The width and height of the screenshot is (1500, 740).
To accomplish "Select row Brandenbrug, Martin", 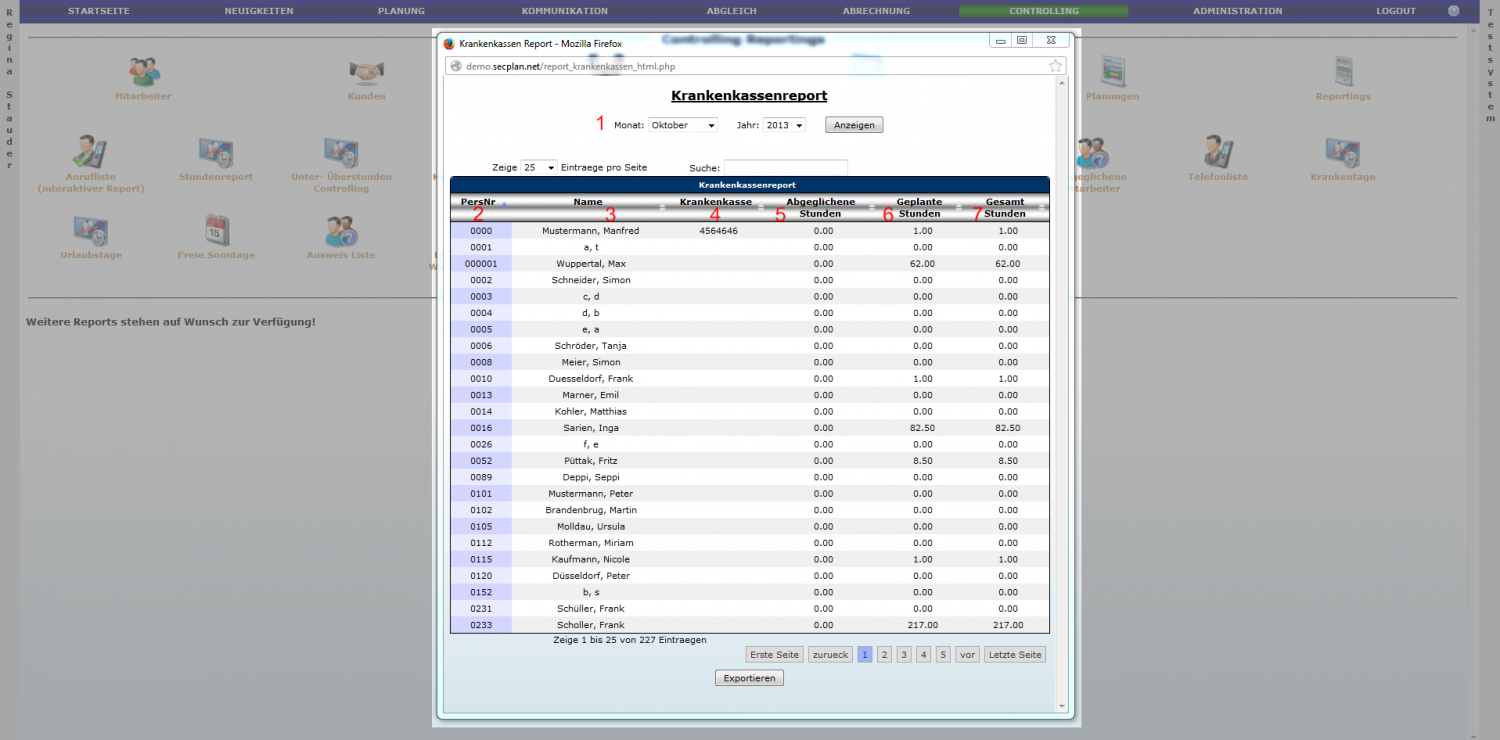I will pyautogui.click(x=750, y=510).
